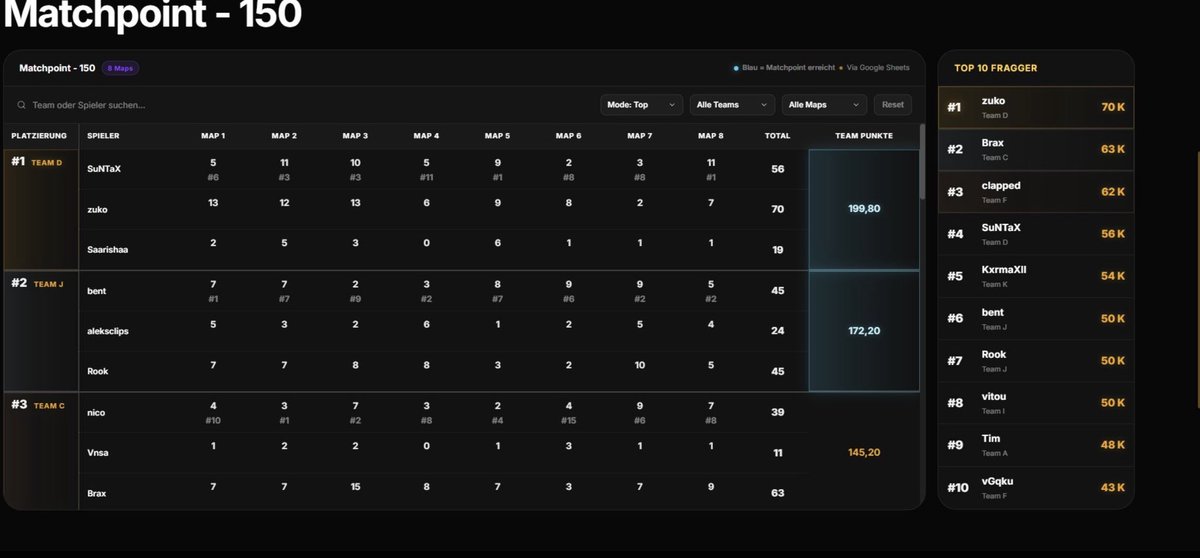Click player name Brax in table

97,493
